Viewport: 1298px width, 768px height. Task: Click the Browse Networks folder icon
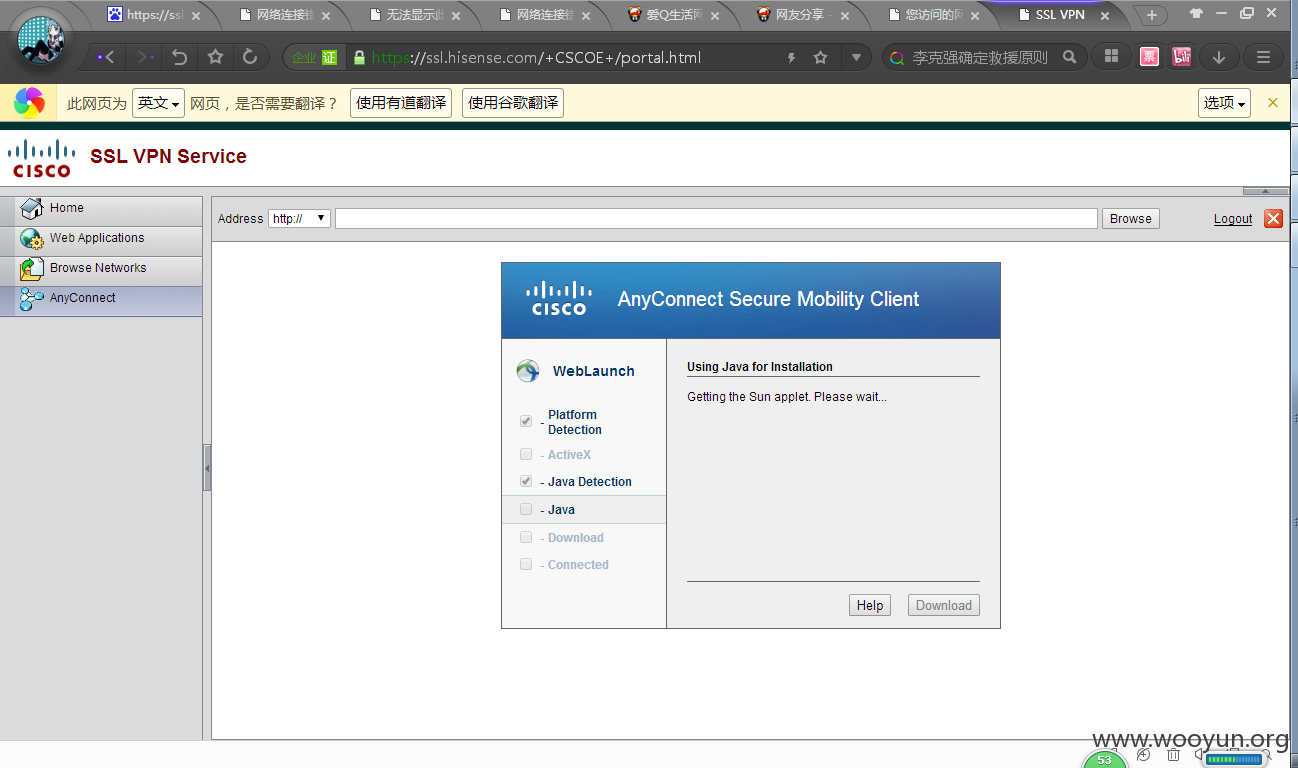click(x=32, y=269)
